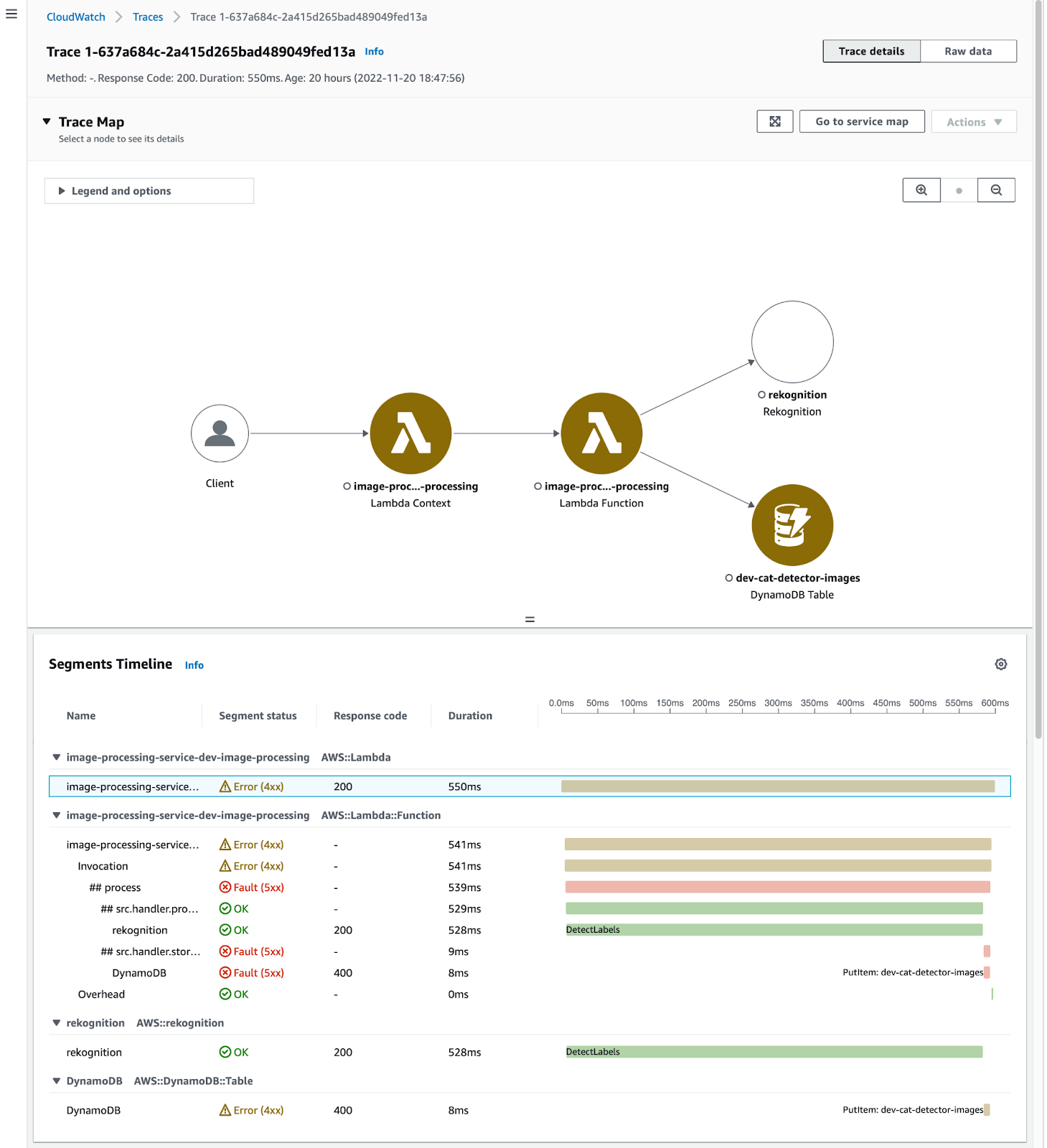Select the ## src.handler.pro… segment row
The image size is (1047, 1148).
[530, 909]
